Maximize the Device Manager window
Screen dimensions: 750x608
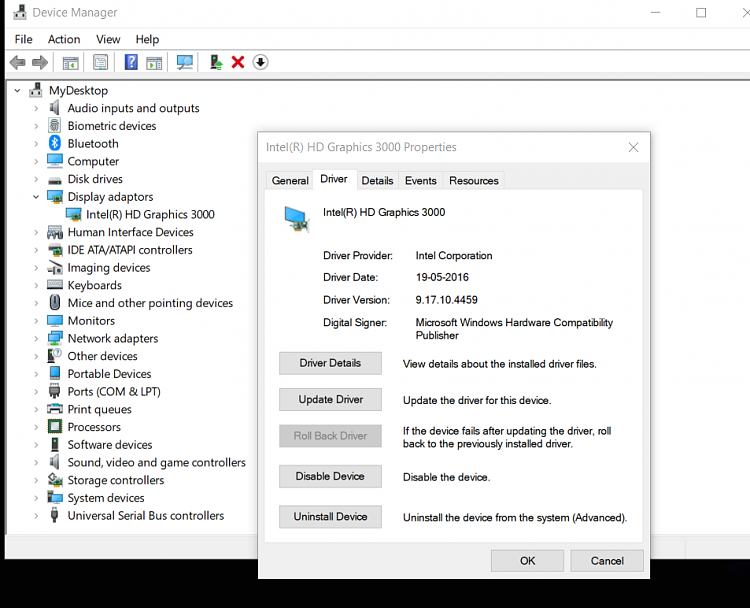701,13
